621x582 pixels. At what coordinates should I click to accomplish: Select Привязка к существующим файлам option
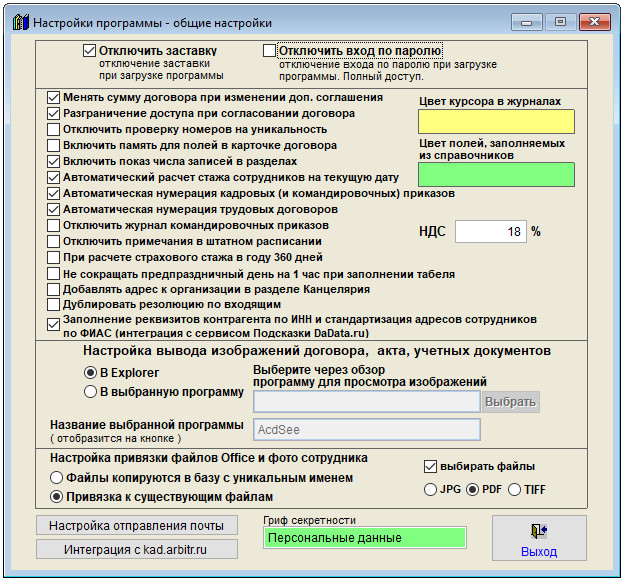tap(56, 496)
